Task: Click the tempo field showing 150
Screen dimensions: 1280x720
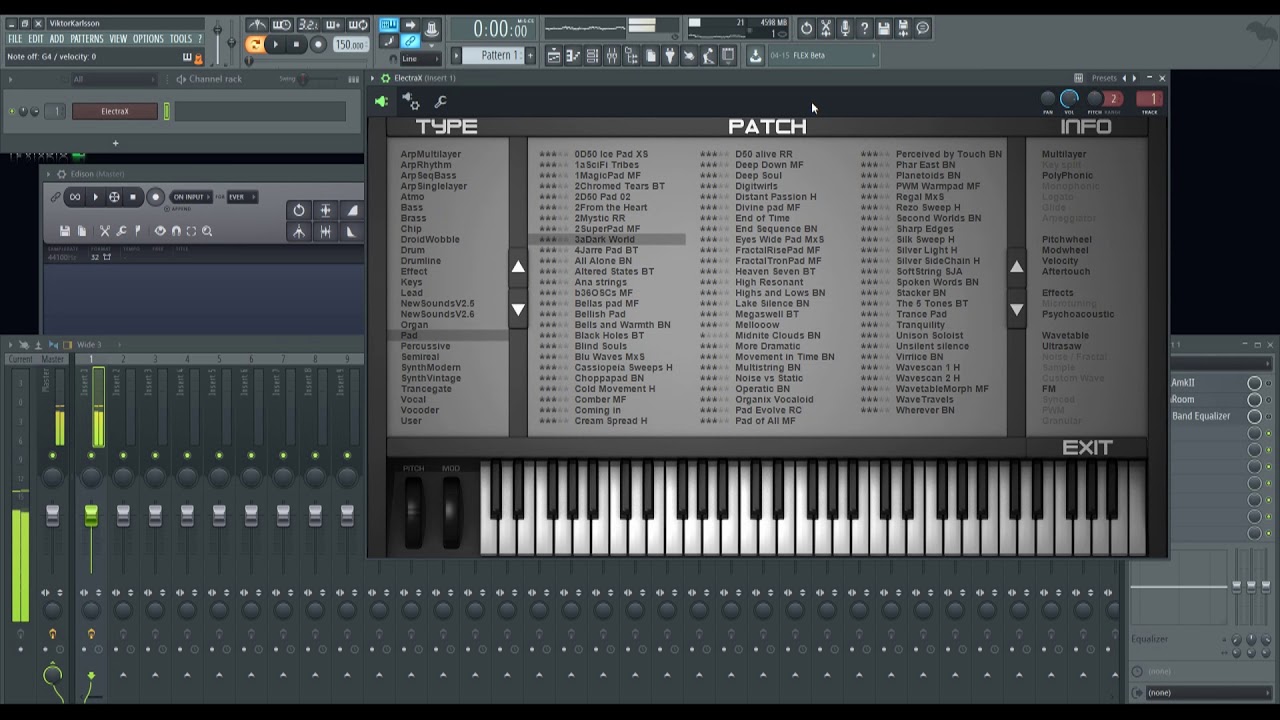Action: 350,45
